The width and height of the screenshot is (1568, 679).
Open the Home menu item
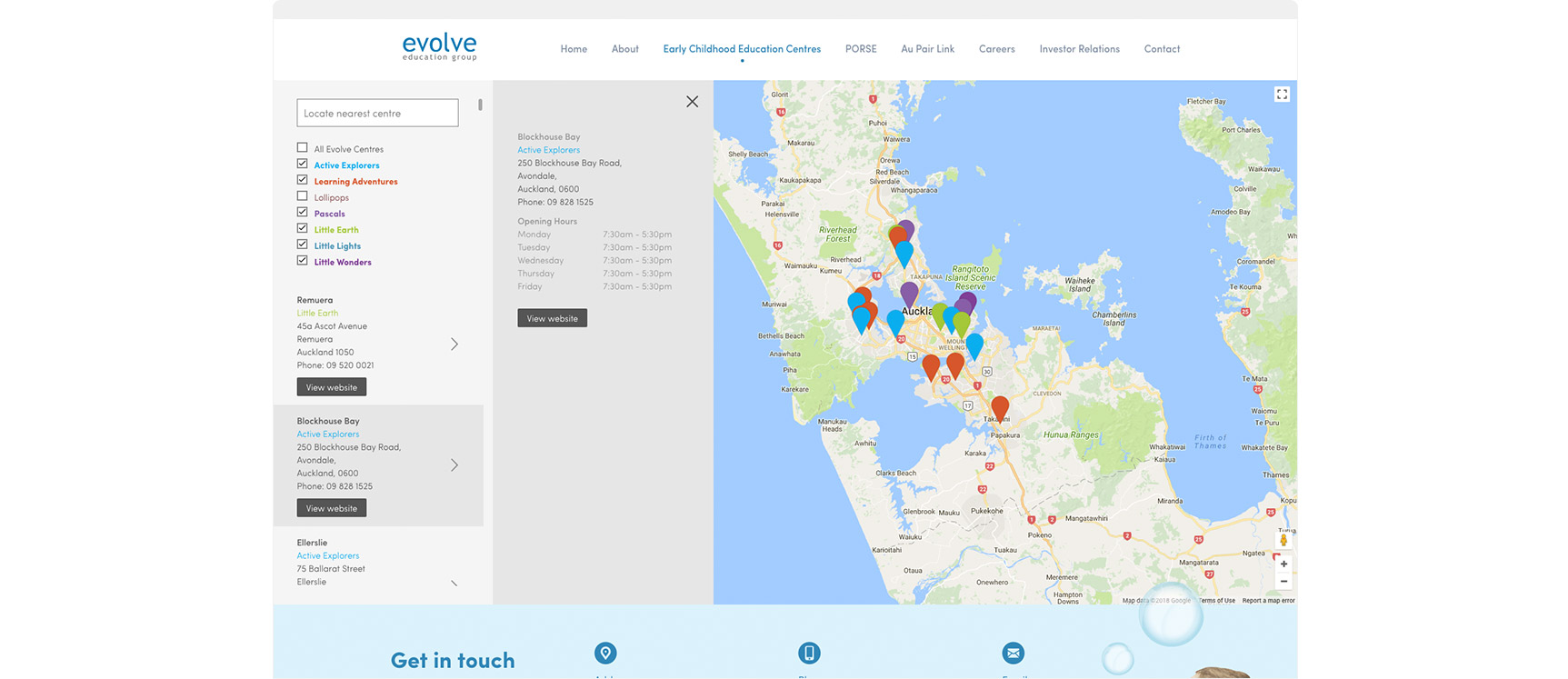coord(574,49)
